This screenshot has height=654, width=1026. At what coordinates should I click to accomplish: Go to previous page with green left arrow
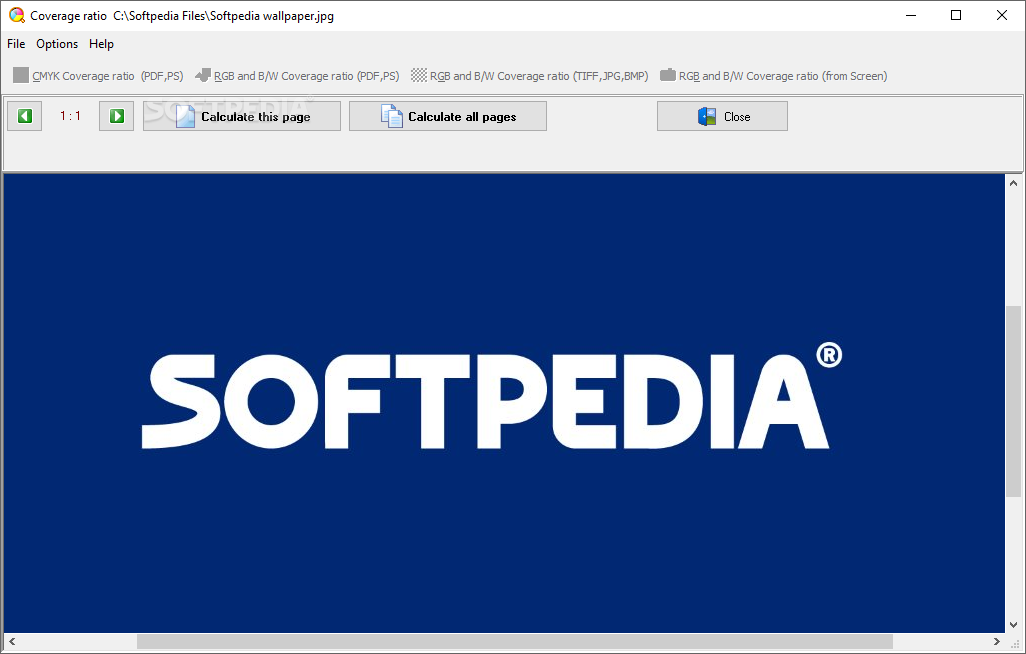(25, 116)
